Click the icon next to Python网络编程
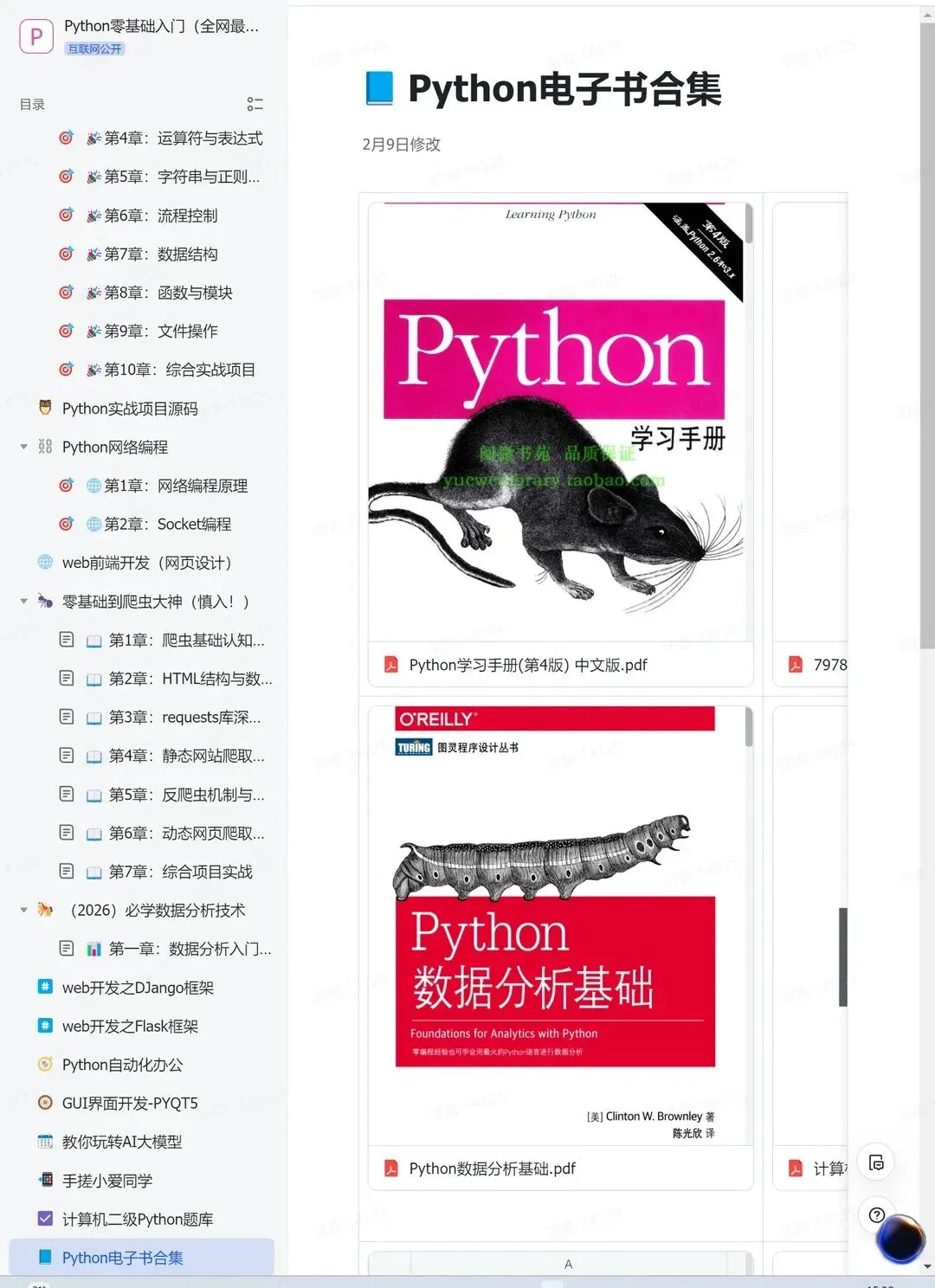Viewport: 935px width, 1288px height. coord(45,447)
